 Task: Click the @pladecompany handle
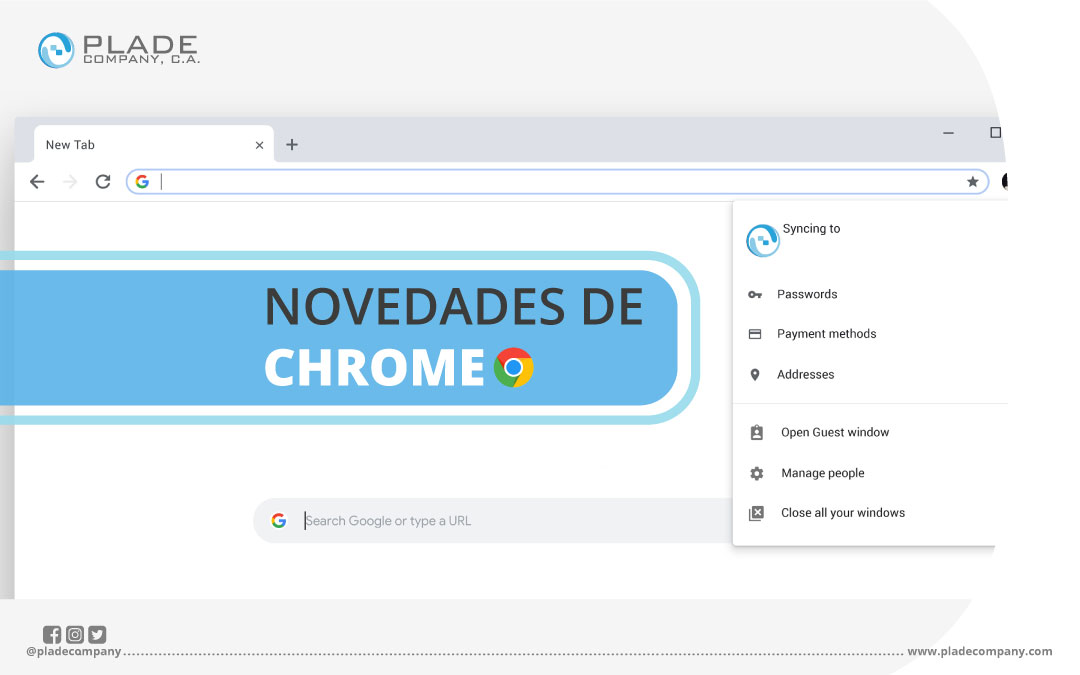point(74,652)
